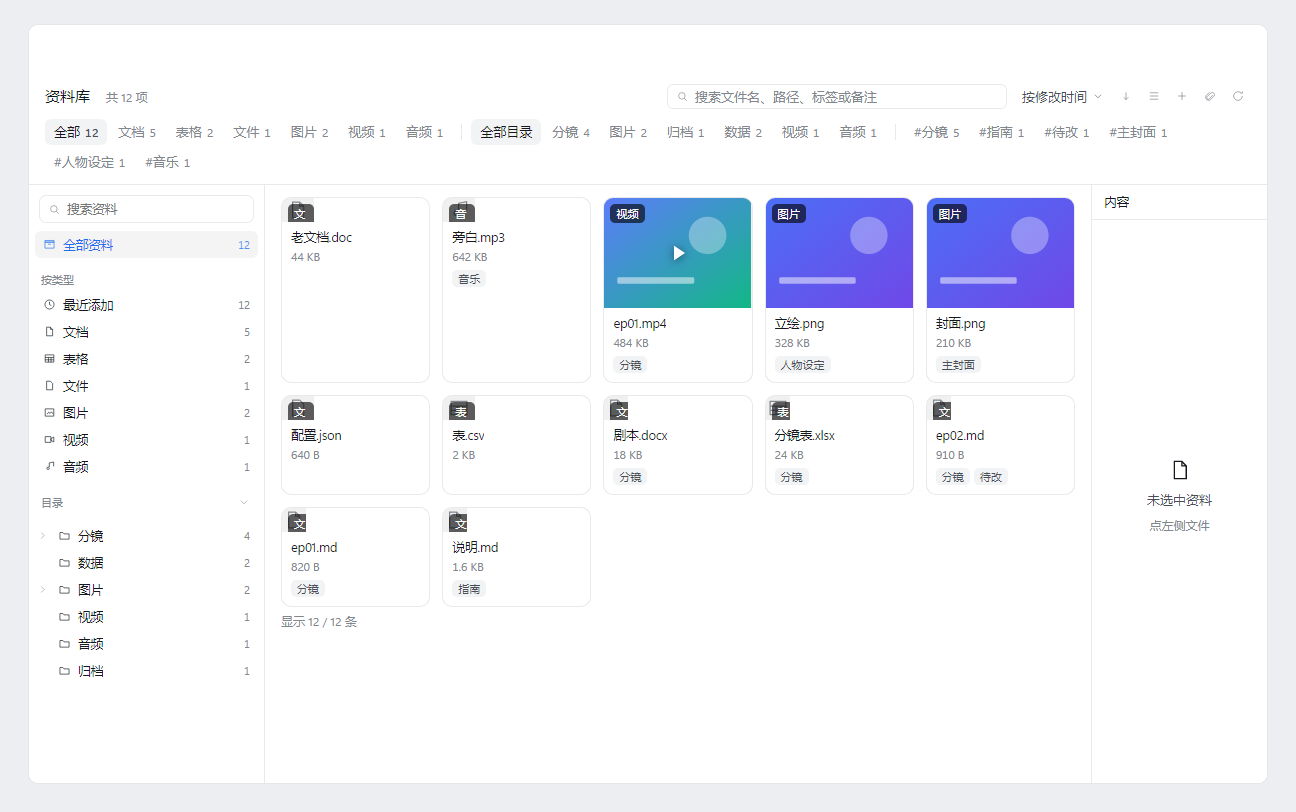The image size is (1296, 812).
Task: Select the 表格 row under 按类型
Action: (146, 359)
